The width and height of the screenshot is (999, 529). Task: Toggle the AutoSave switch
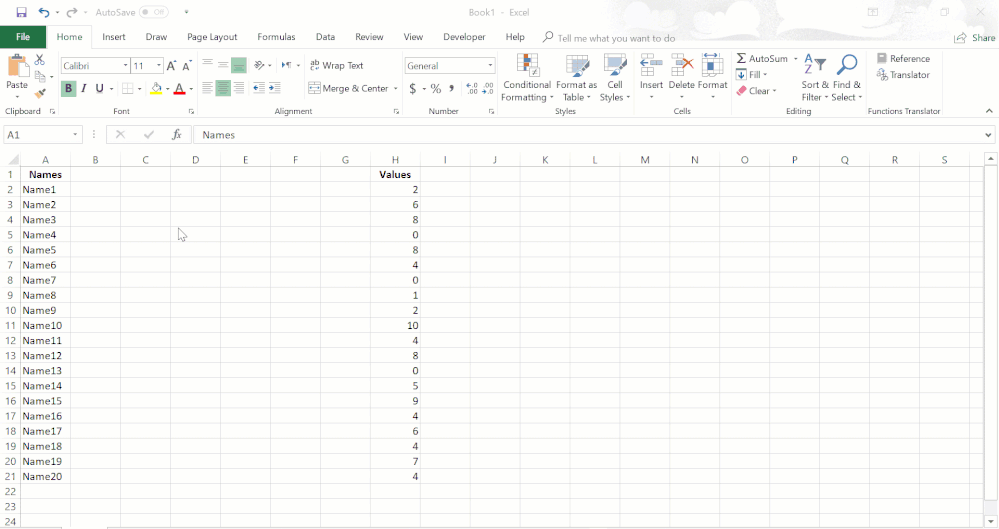tap(153, 12)
